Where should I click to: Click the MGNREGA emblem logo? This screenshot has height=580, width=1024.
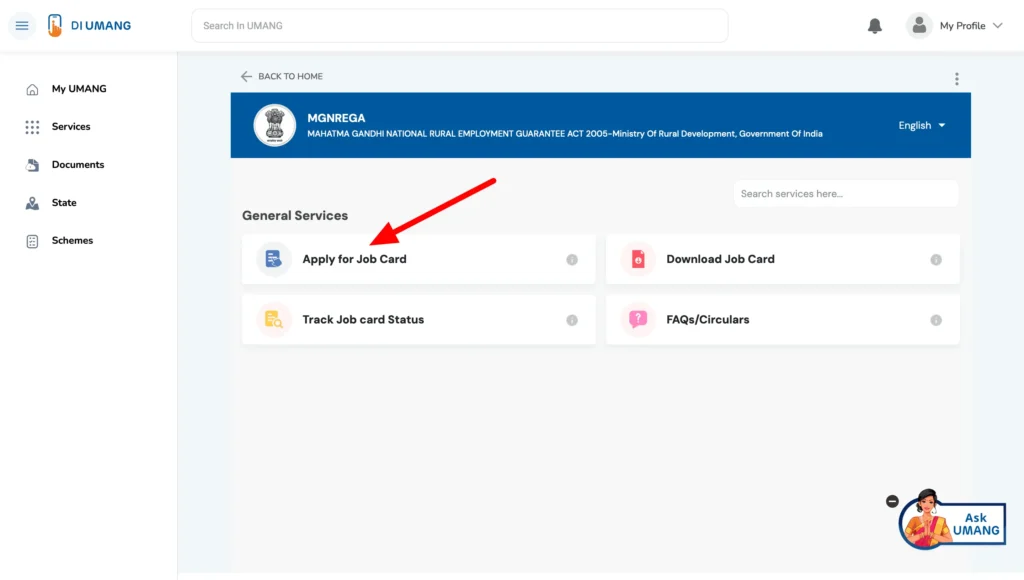tap(274, 125)
